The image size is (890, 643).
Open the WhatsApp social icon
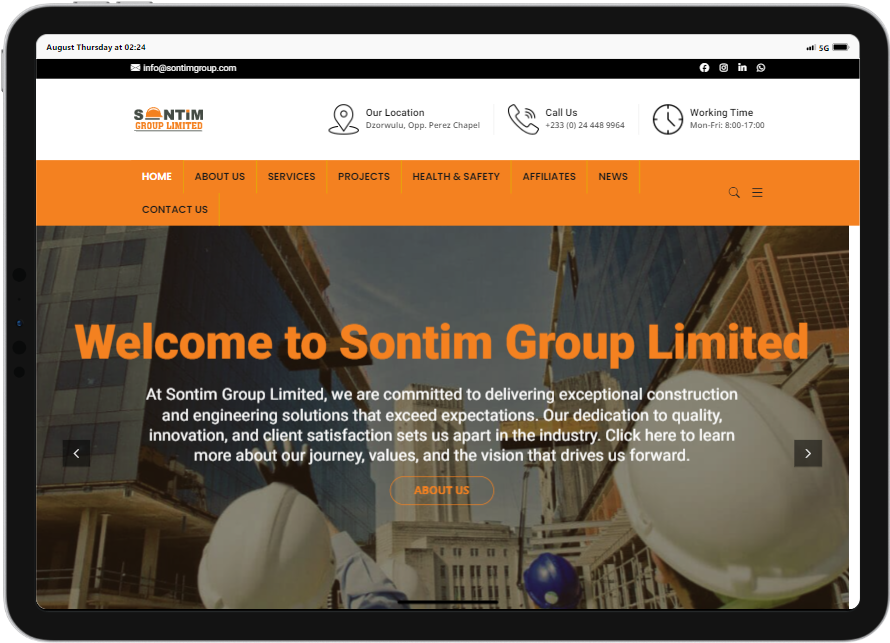pyautogui.click(x=761, y=68)
